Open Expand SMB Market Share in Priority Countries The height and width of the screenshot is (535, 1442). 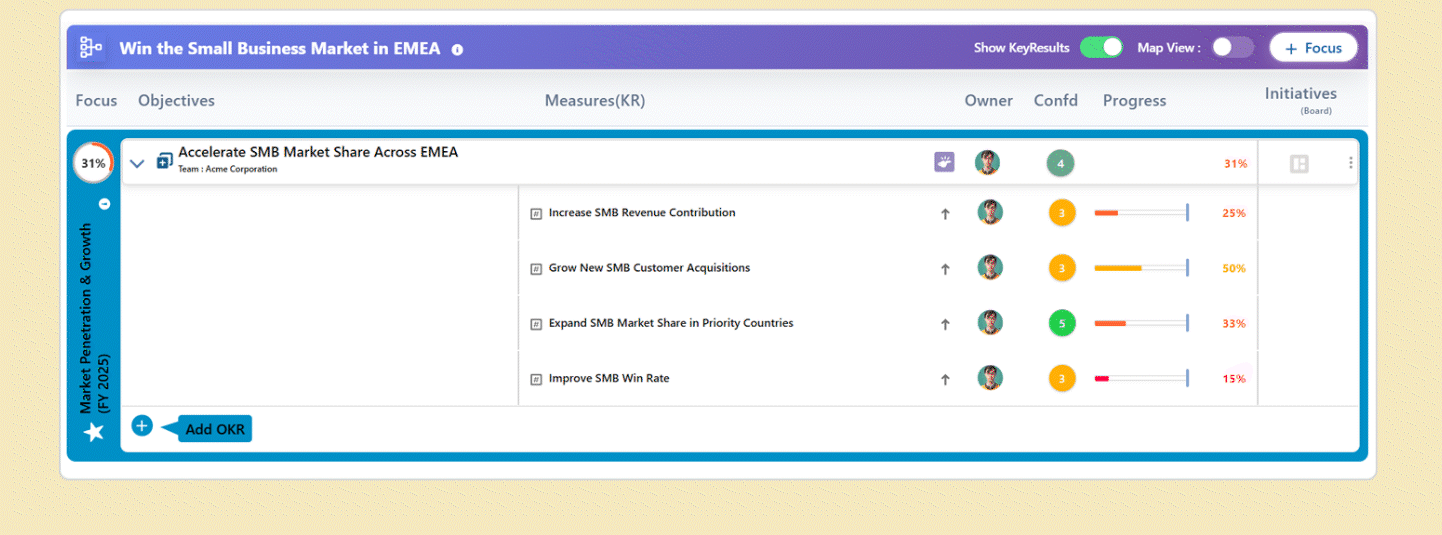click(670, 323)
